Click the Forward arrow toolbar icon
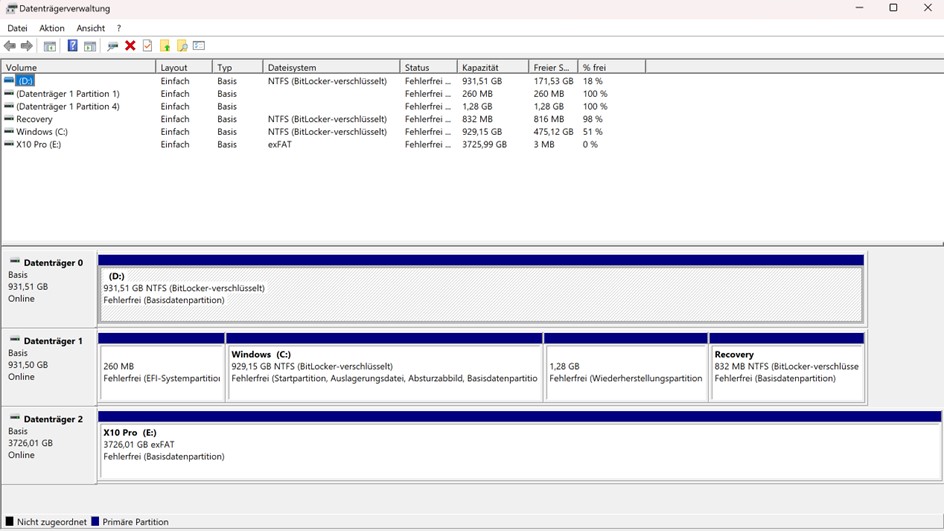944x531 pixels. click(x=26, y=46)
